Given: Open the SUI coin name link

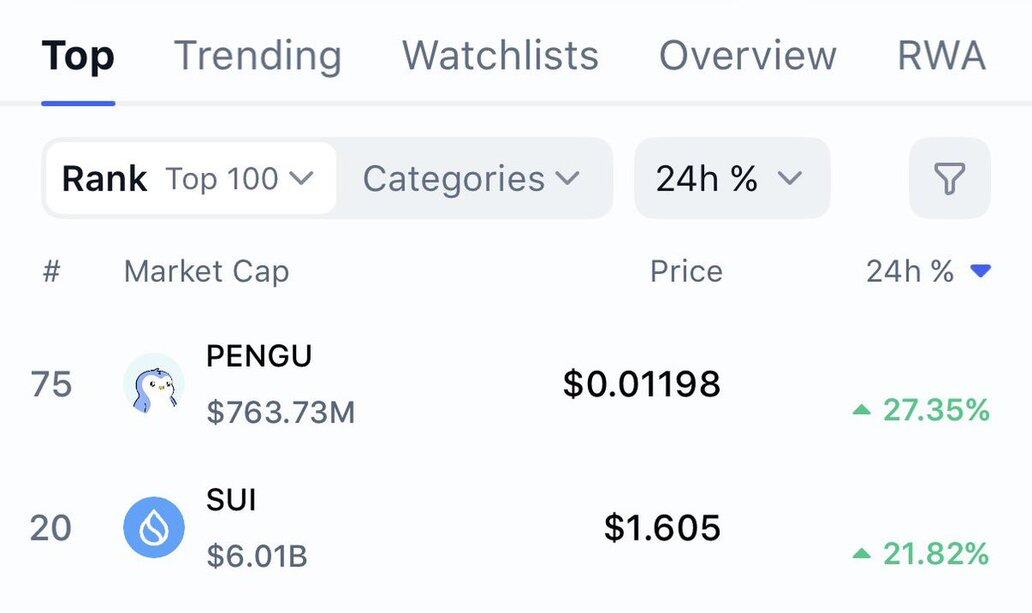Looking at the screenshot, I should click(231, 499).
